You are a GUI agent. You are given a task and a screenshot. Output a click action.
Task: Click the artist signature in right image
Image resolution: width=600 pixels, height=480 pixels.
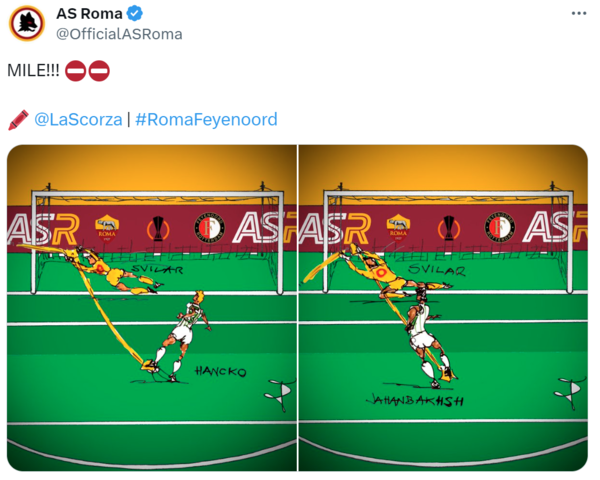pyautogui.click(x=569, y=393)
